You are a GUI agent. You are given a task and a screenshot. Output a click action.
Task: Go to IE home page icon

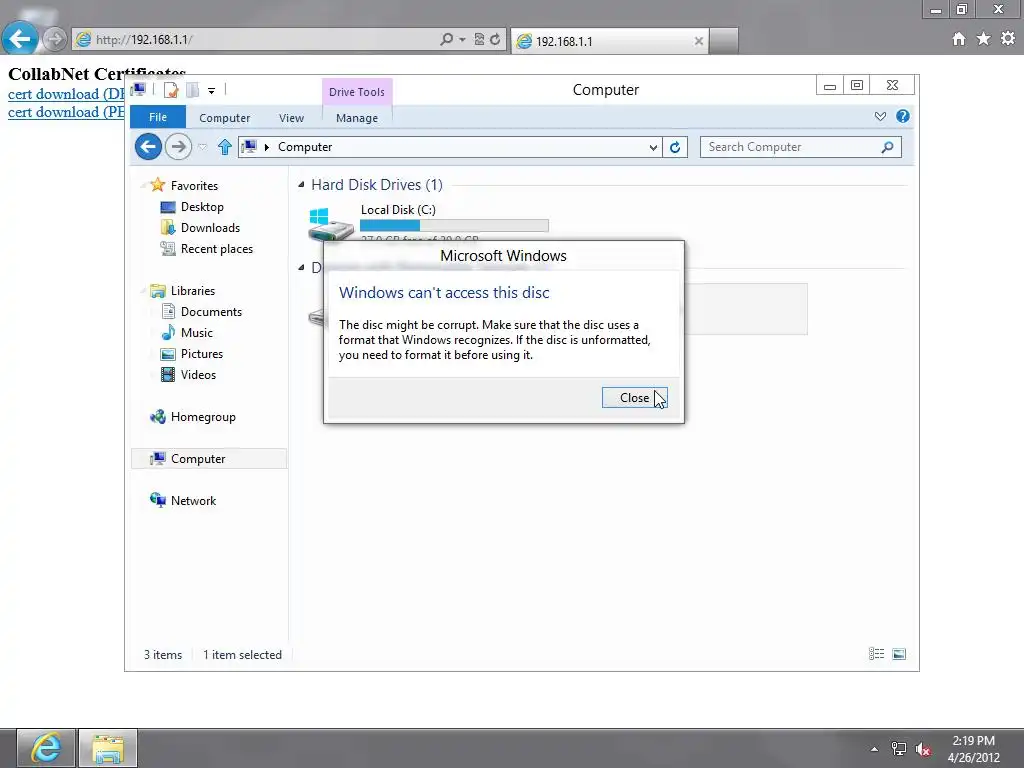coord(959,39)
